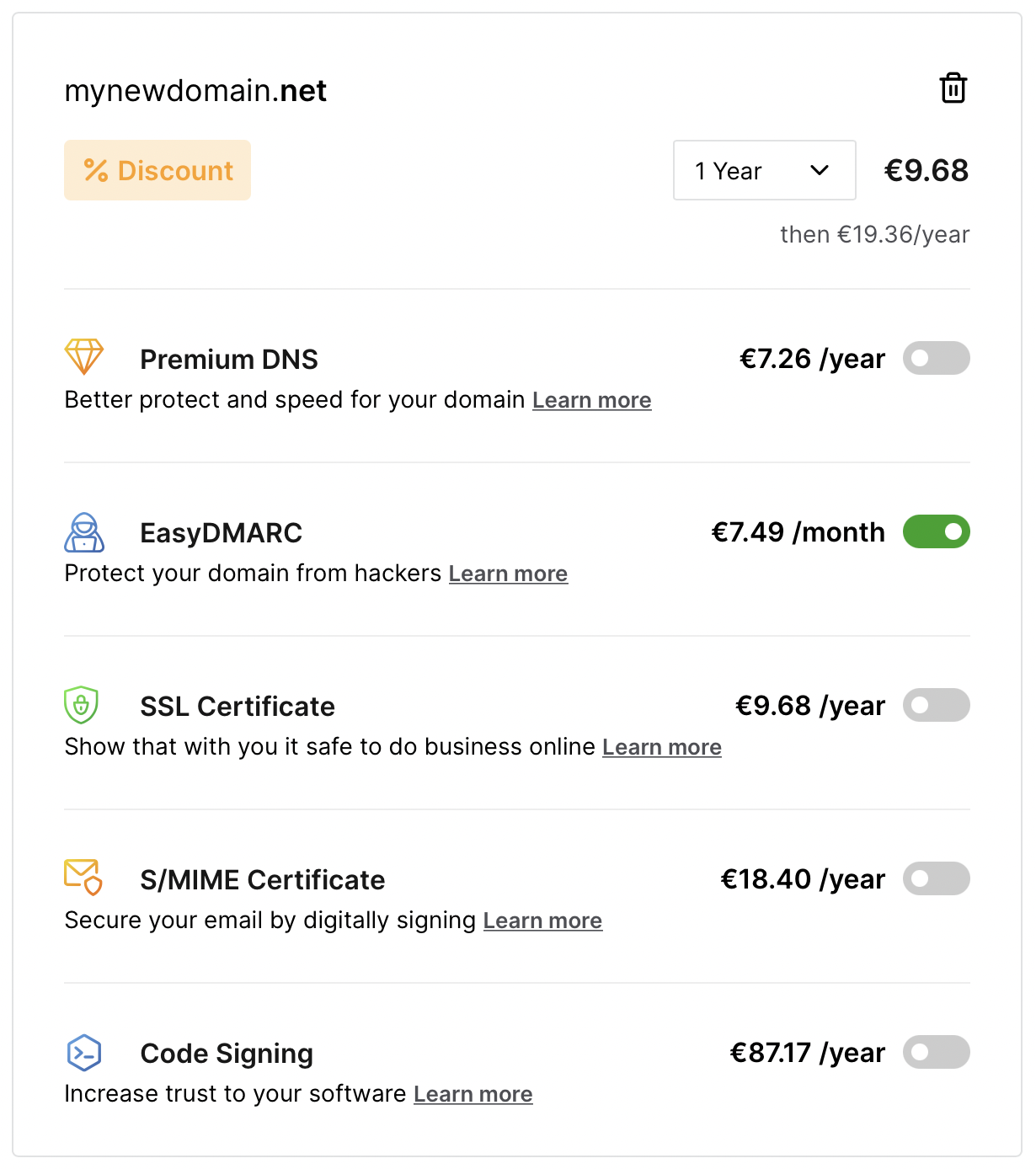Click the EasyDMARC hacker icon
This screenshot has height=1169, width=1036.
[84, 532]
